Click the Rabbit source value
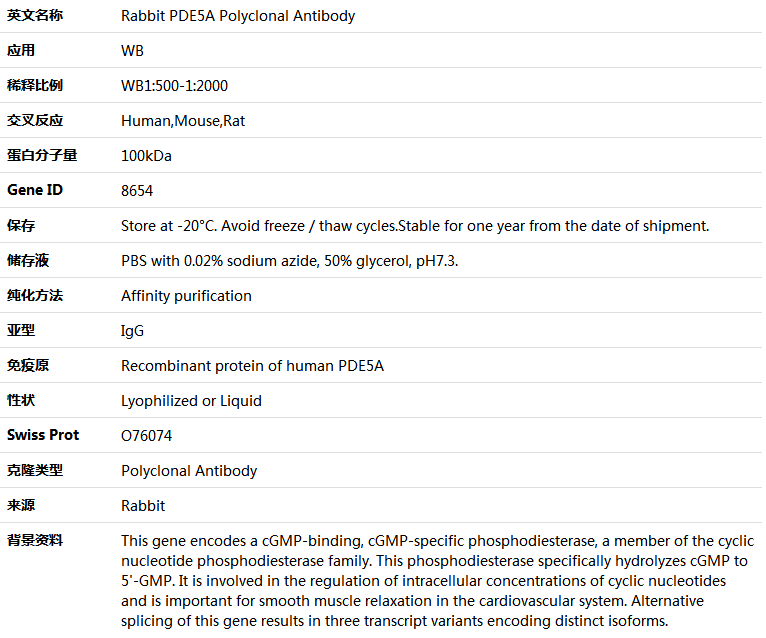The image size is (766, 638). (x=143, y=506)
